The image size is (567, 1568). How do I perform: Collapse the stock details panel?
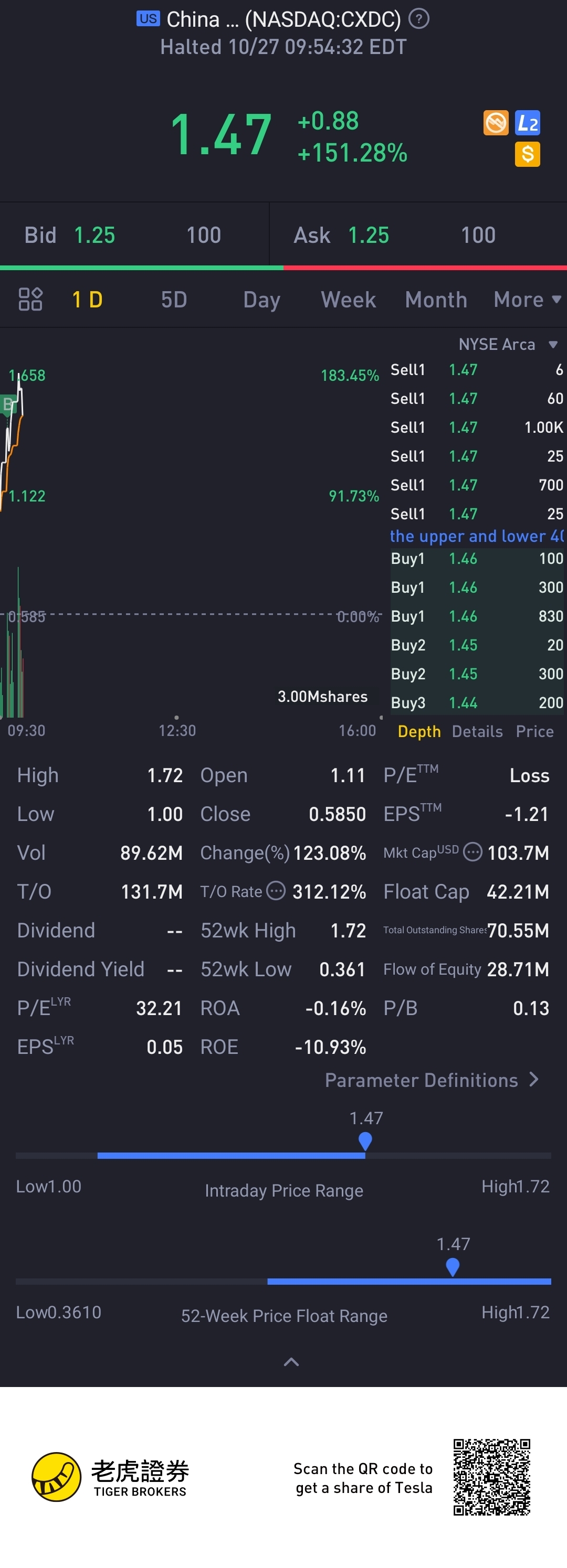(x=292, y=1362)
